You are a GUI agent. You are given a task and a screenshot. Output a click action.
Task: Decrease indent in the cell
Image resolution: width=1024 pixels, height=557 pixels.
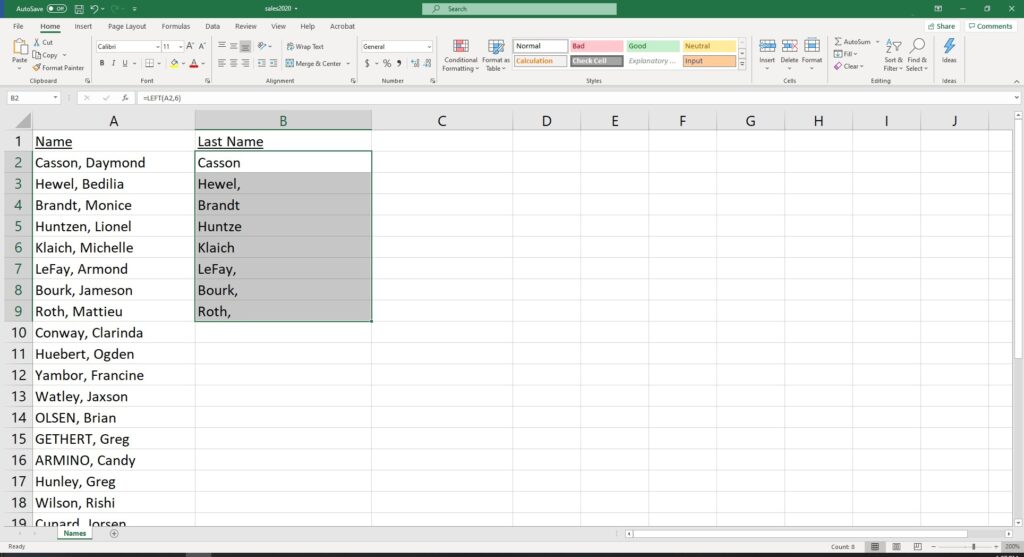pyautogui.click(x=261, y=63)
